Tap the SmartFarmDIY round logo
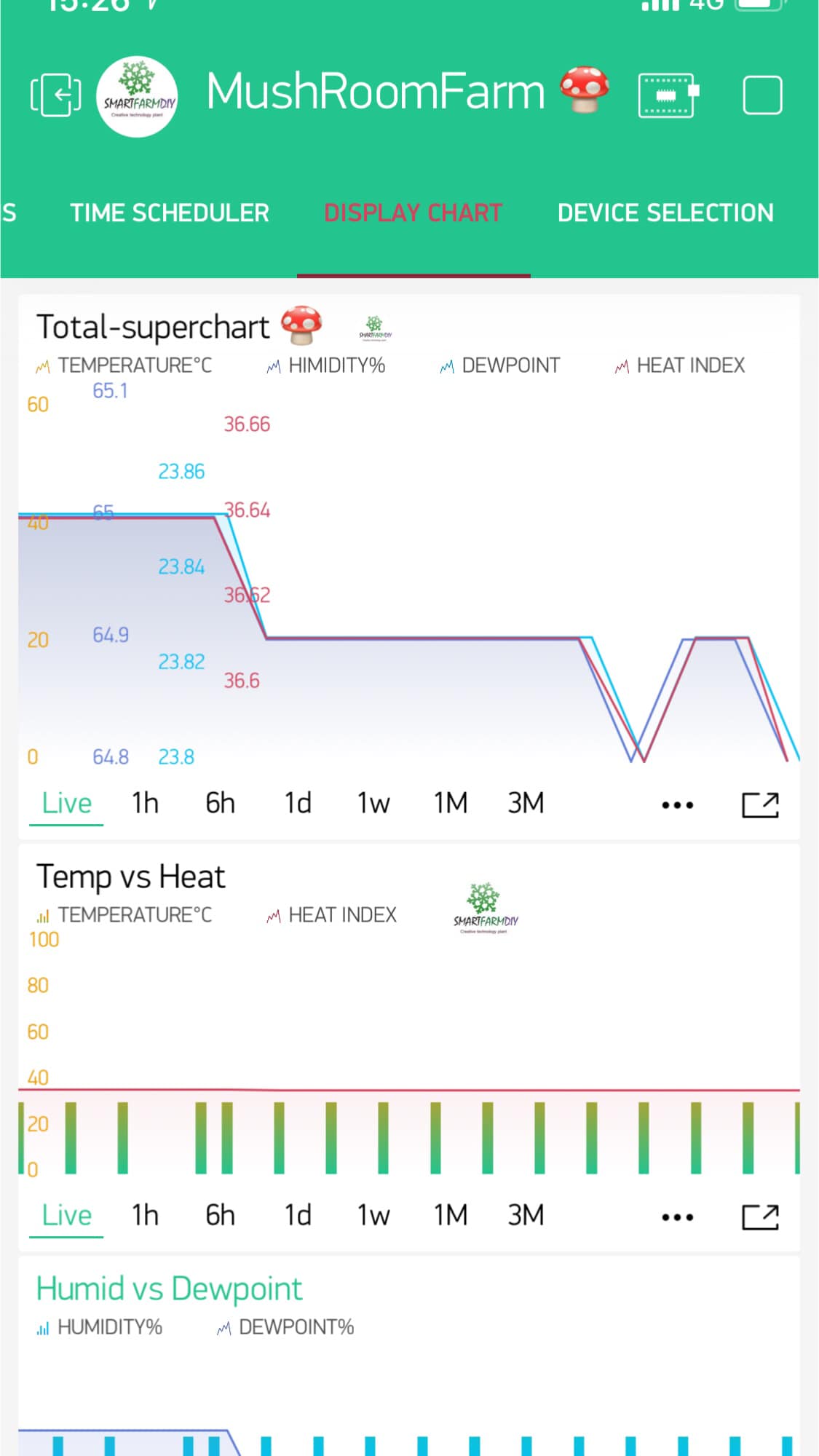Screen dimensions: 819x1456 pos(137,97)
